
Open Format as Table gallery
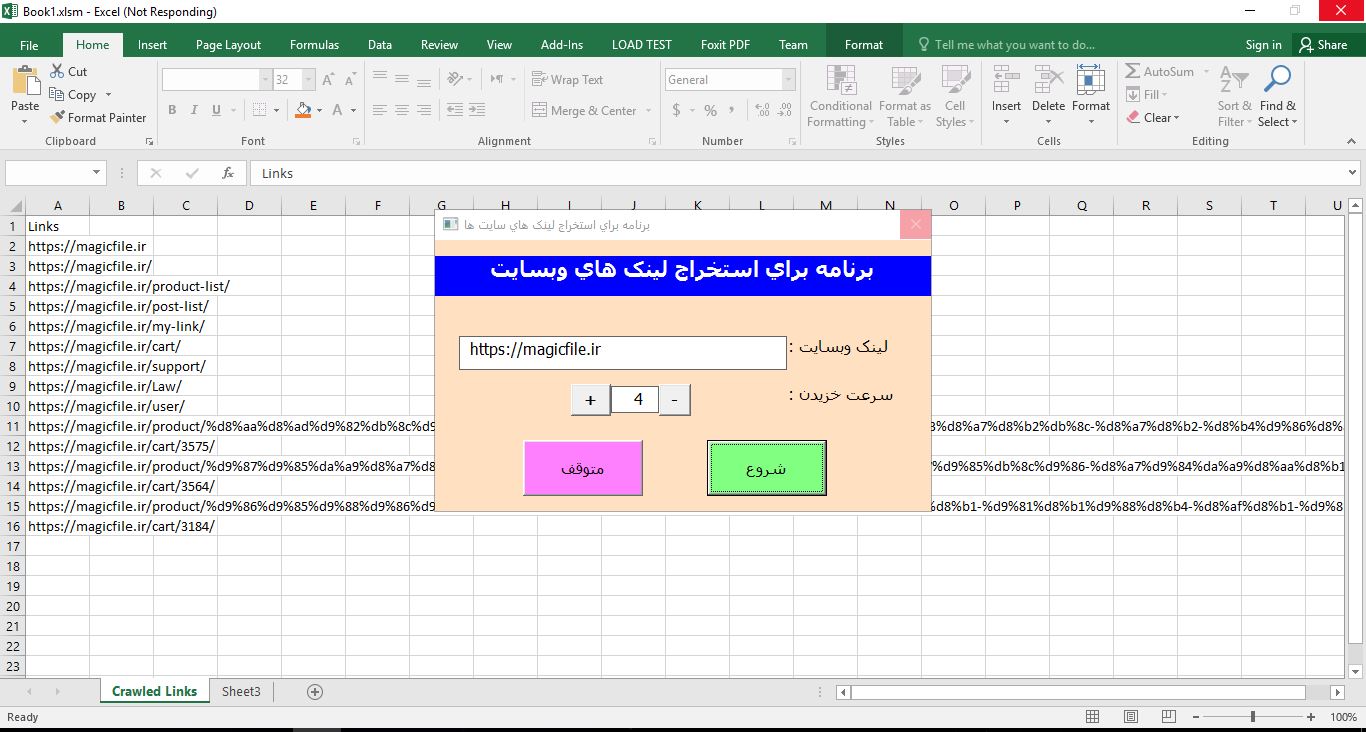(x=905, y=97)
